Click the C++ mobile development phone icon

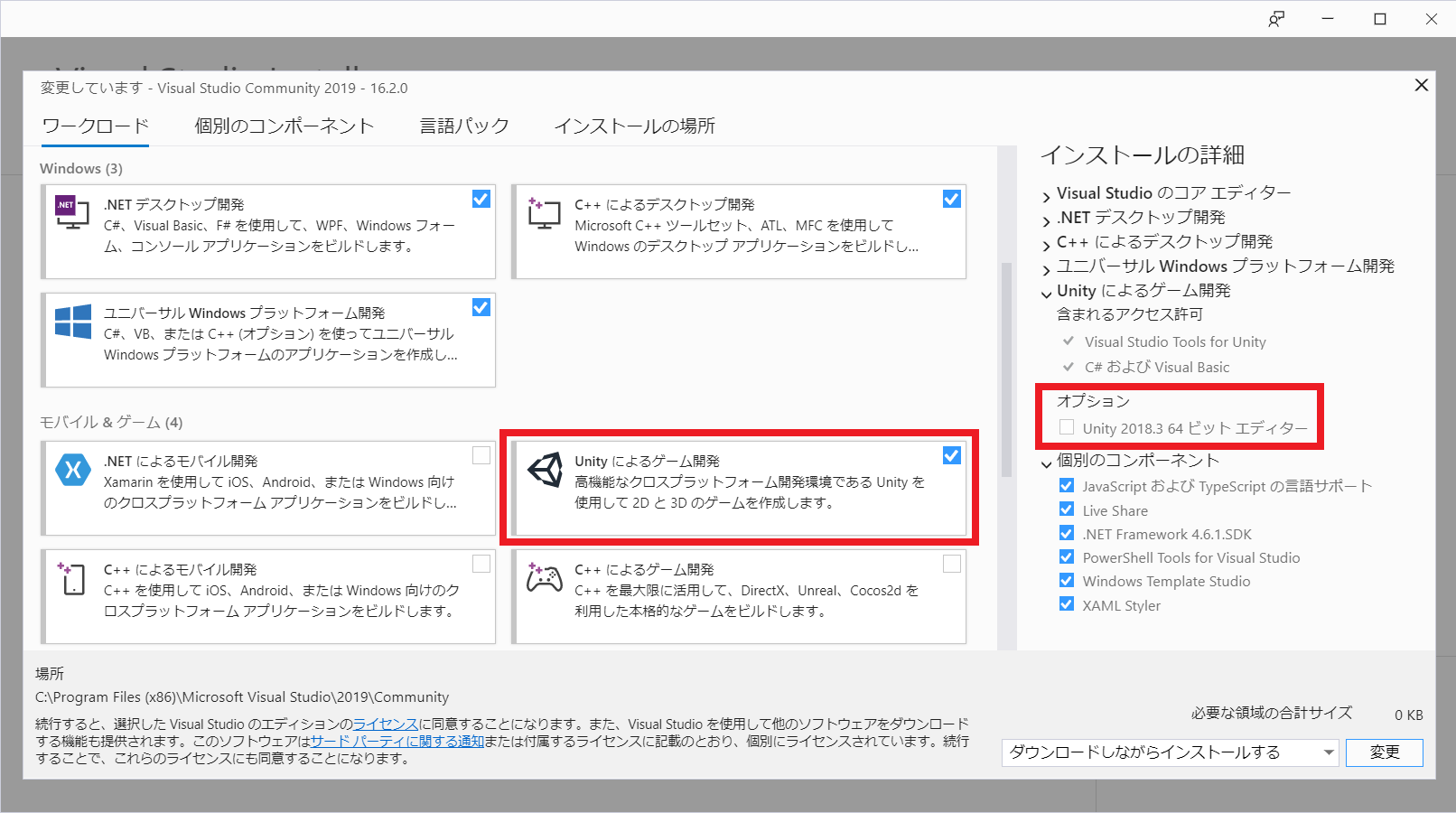(72, 577)
